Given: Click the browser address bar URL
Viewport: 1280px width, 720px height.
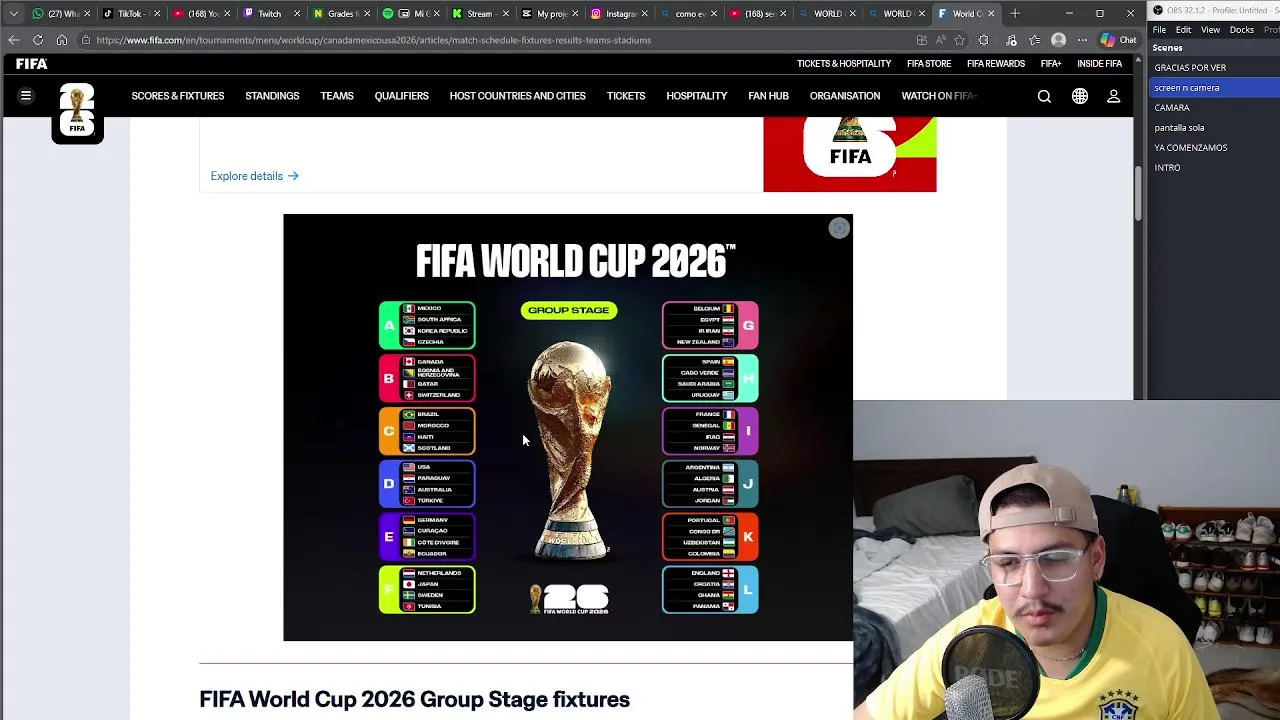Looking at the screenshot, I should click(x=374, y=40).
